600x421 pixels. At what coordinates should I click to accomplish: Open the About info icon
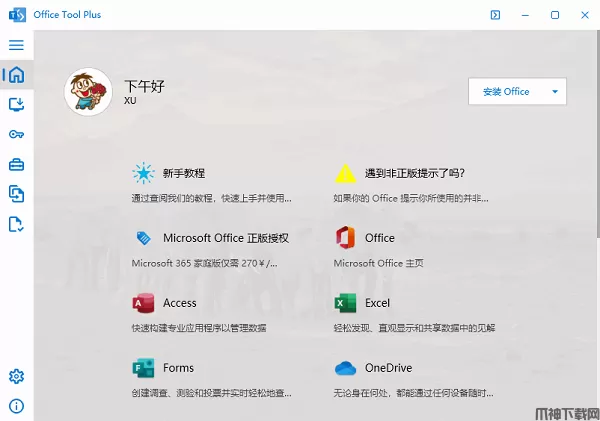[16, 406]
